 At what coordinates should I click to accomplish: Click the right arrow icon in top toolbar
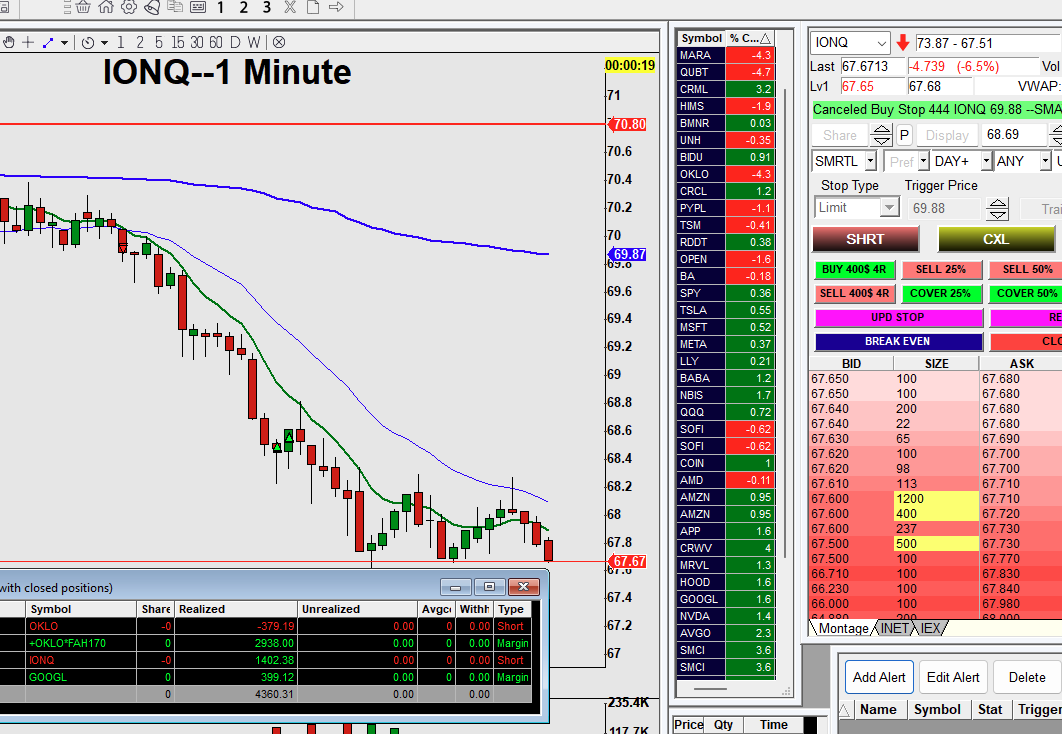[x=336, y=7]
